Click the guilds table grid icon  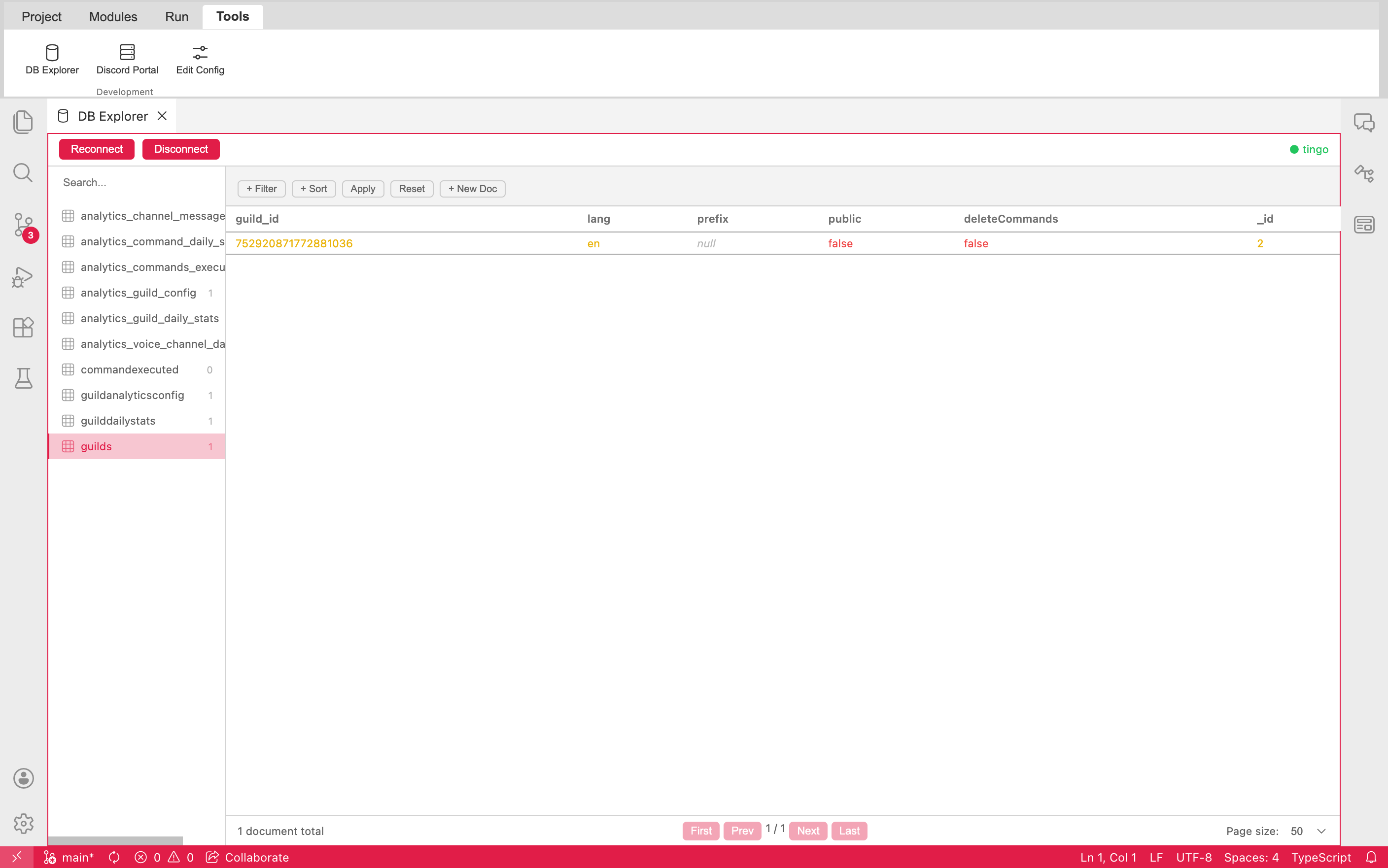pyautogui.click(x=68, y=446)
